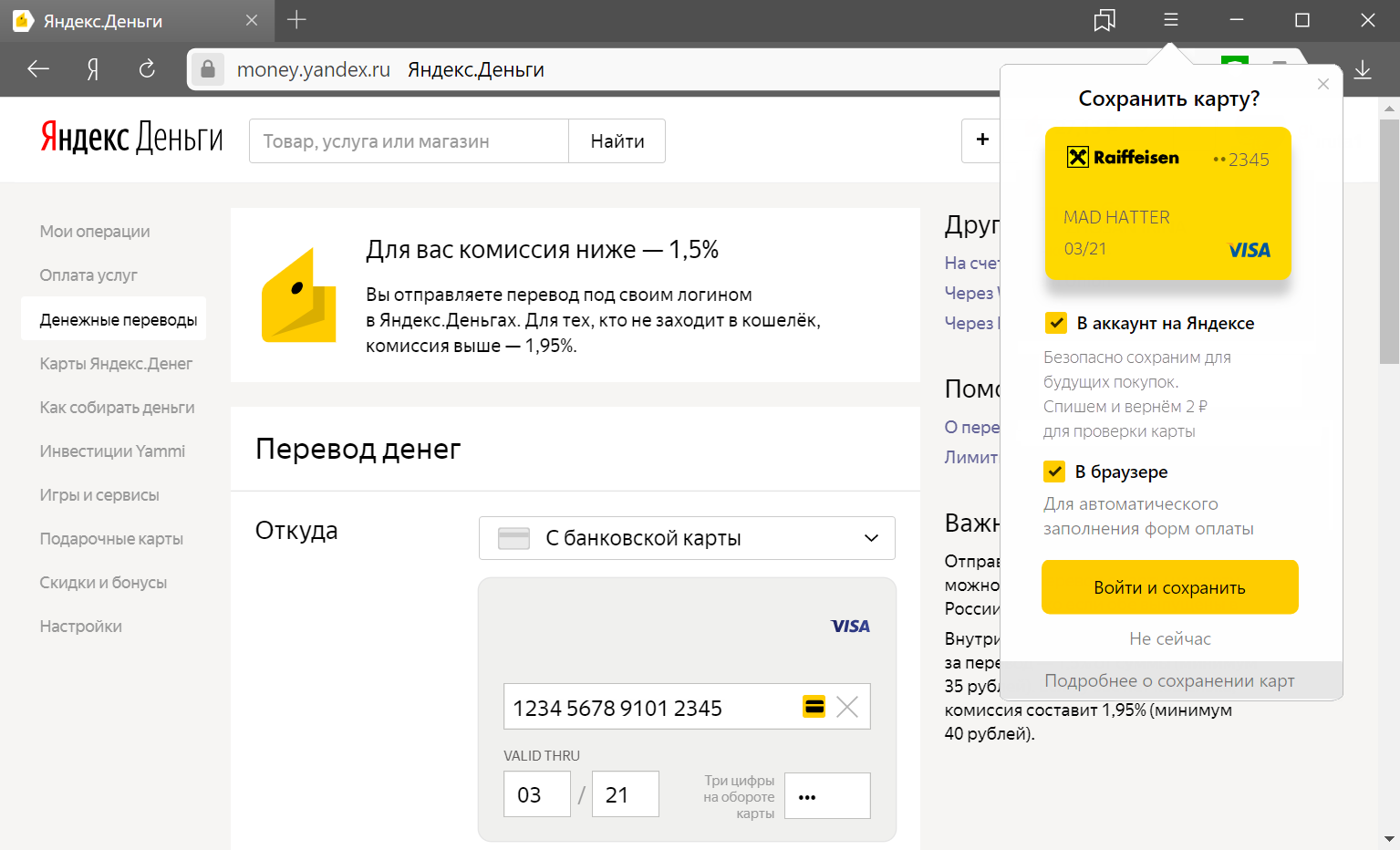Click the expiry year field '21'

click(x=626, y=793)
